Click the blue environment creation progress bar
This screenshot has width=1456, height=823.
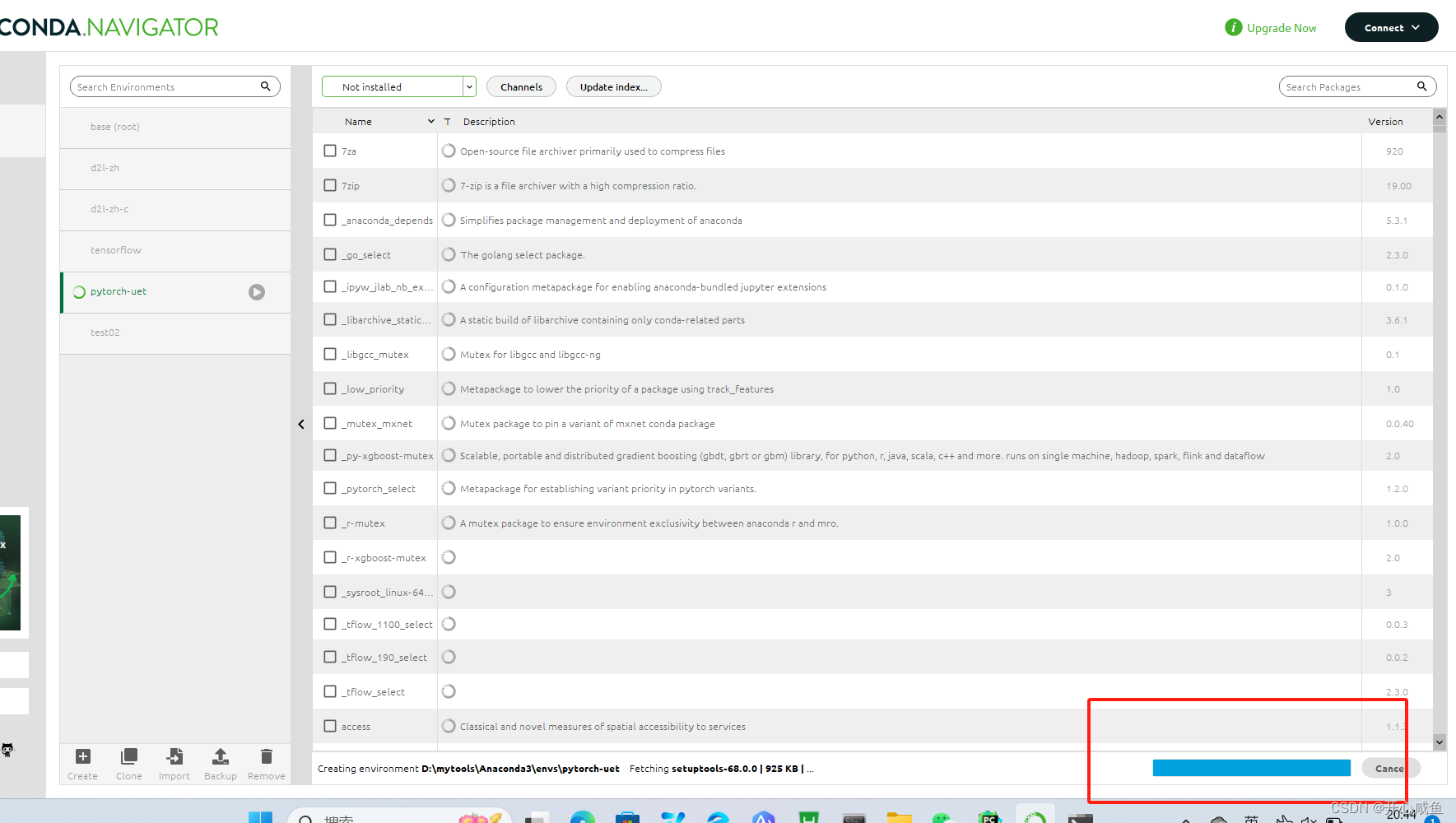click(x=1251, y=768)
